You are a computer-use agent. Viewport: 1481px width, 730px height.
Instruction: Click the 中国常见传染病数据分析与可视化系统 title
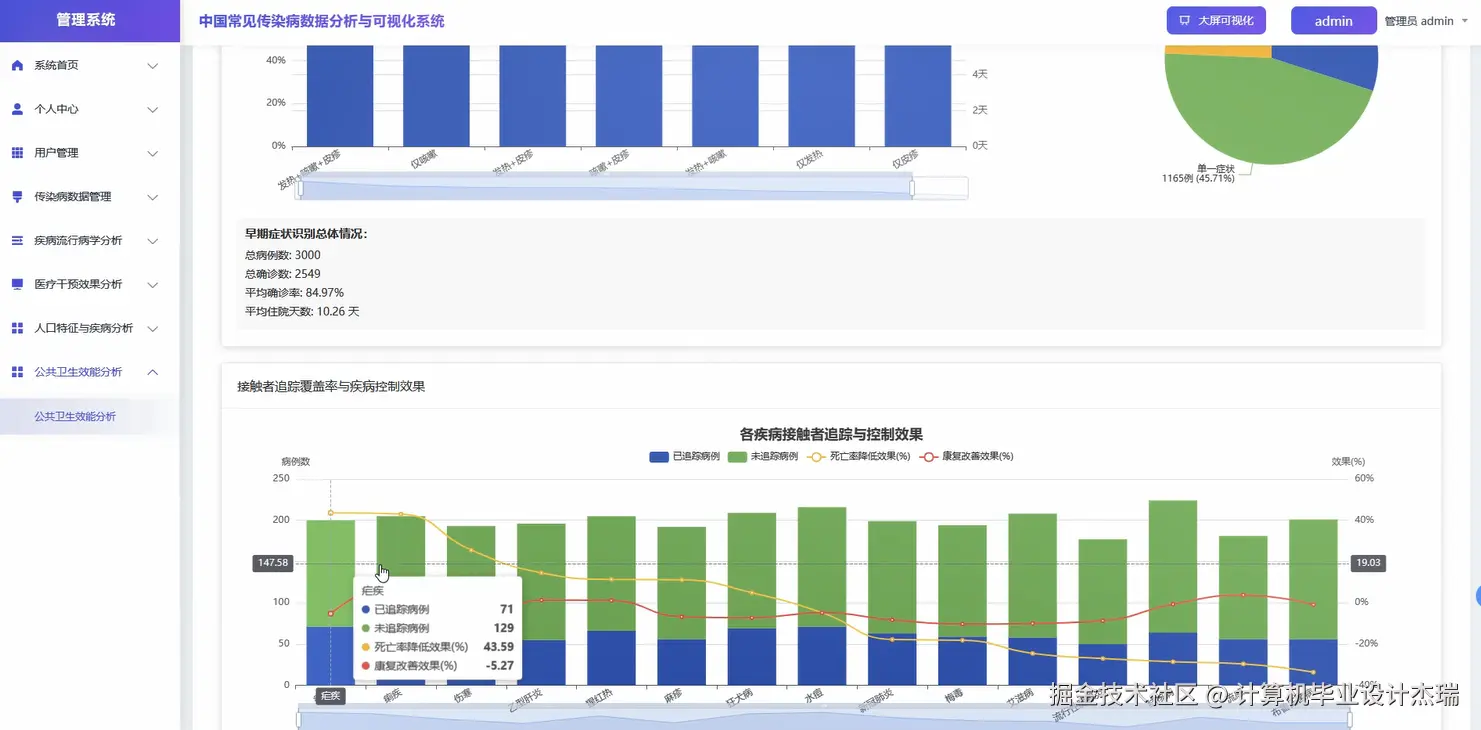click(x=322, y=21)
